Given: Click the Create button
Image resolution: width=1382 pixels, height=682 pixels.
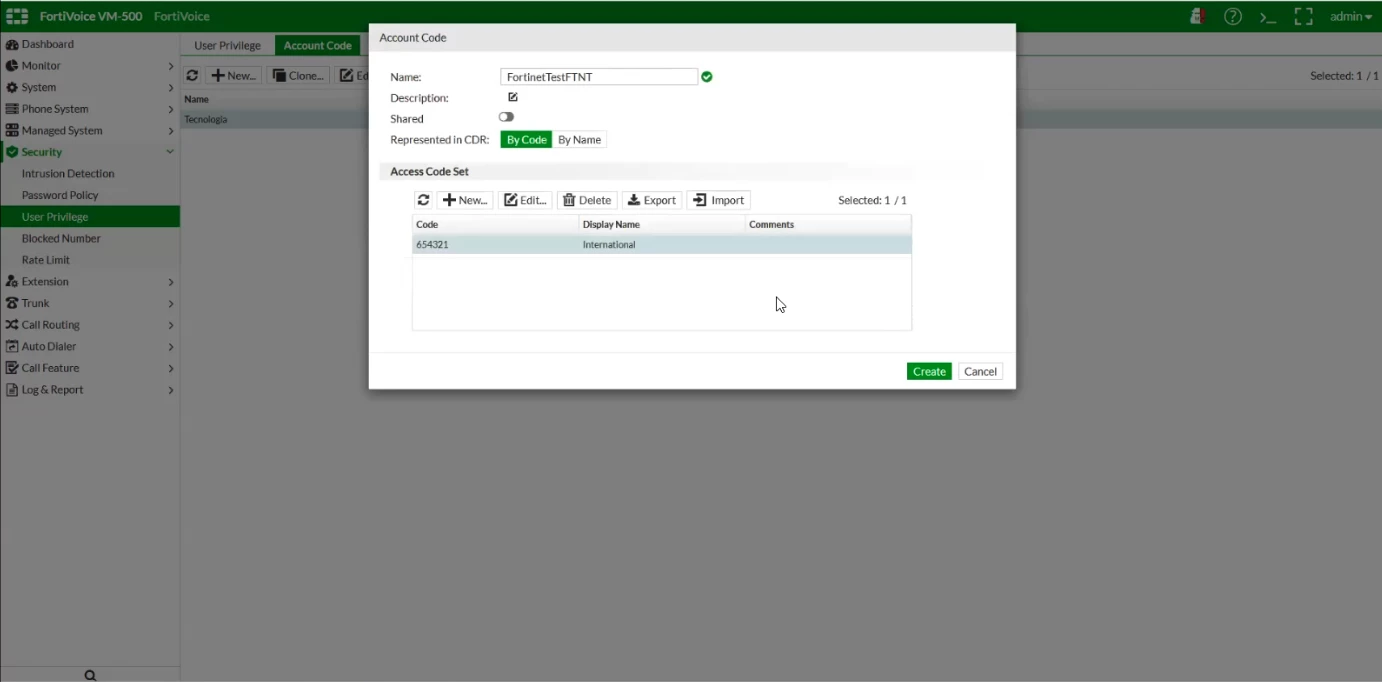Looking at the screenshot, I should click(x=929, y=371).
